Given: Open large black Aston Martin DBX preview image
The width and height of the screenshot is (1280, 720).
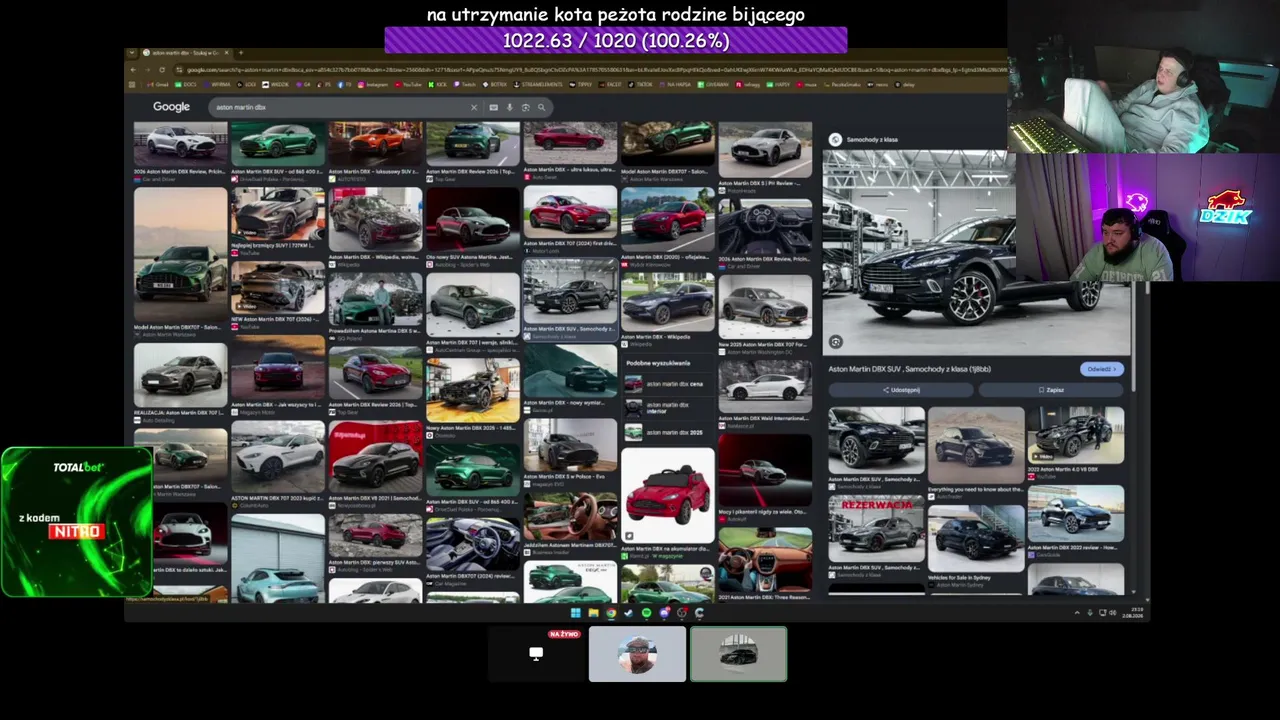Looking at the screenshot, I should coord(977,253).
